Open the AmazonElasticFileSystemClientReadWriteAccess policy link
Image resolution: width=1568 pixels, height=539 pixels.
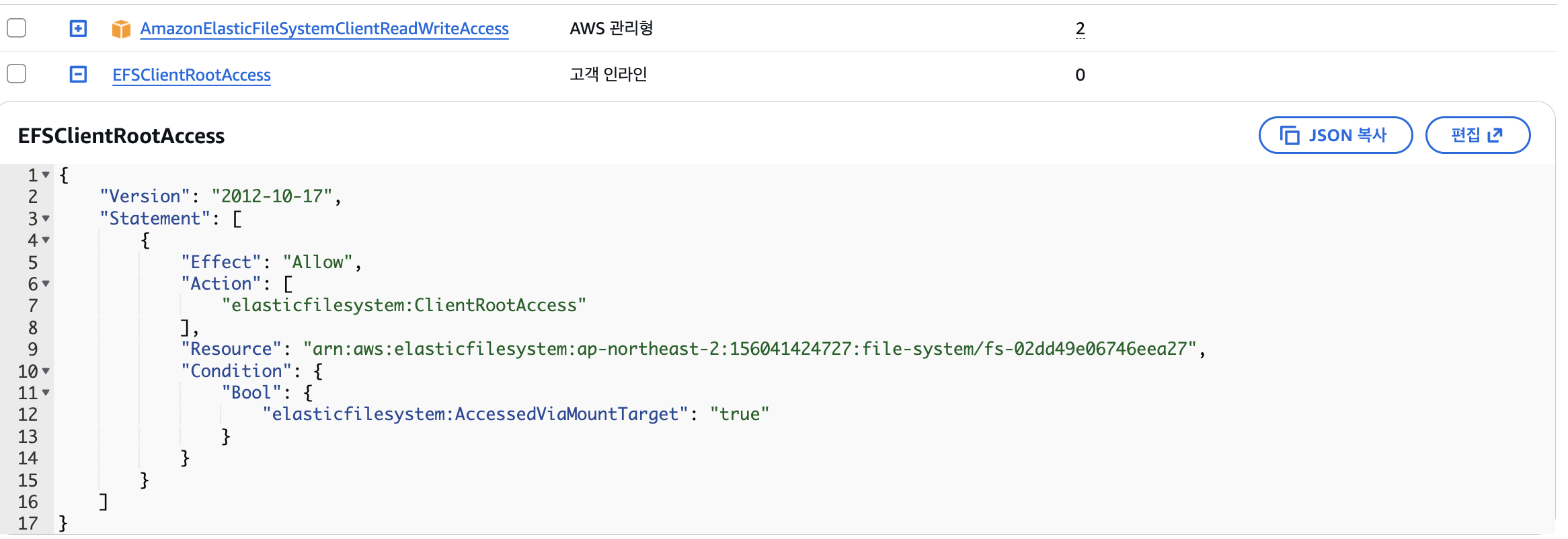click(x=324, y=28)
